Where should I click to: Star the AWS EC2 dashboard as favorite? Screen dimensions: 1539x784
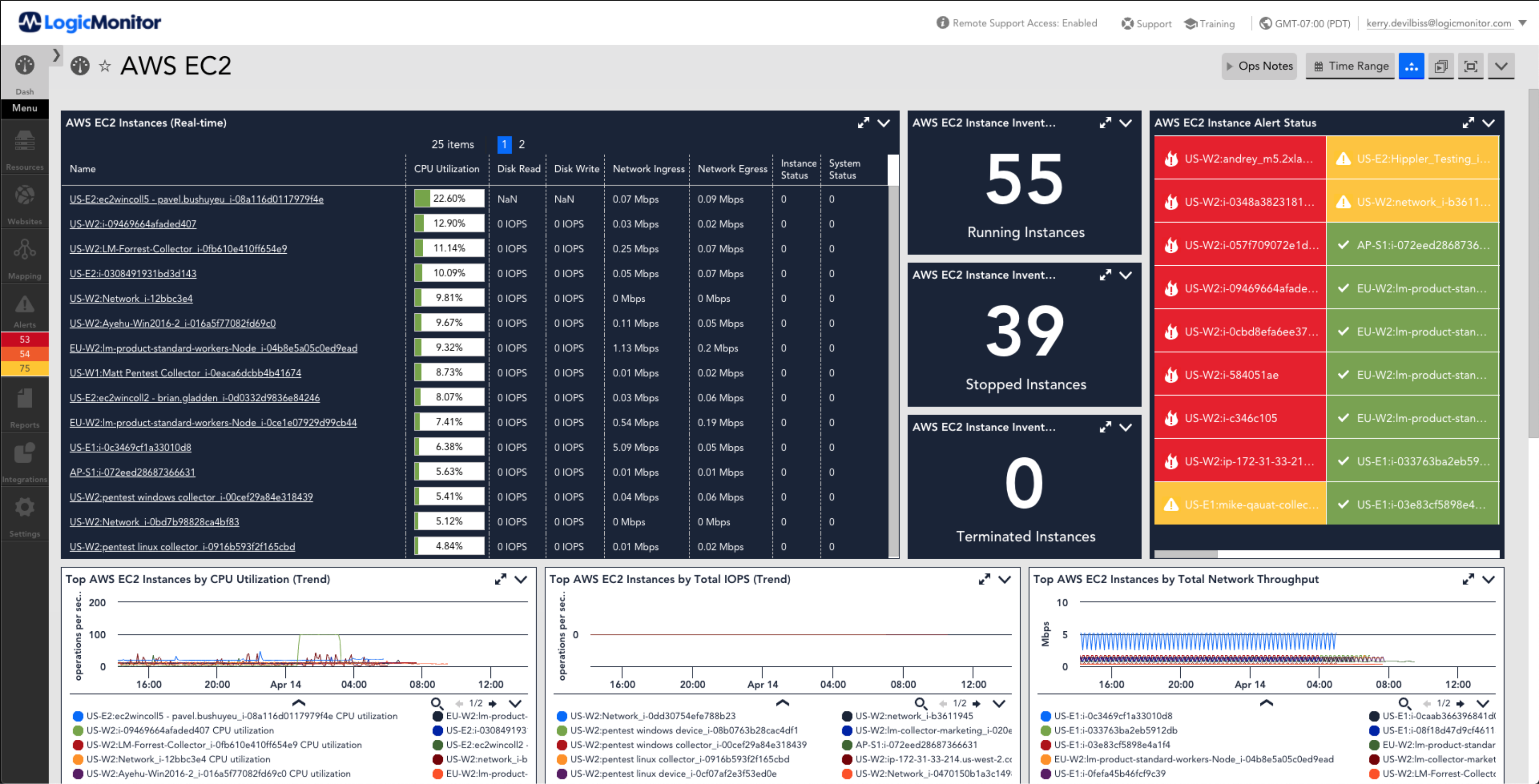point(105,66)
